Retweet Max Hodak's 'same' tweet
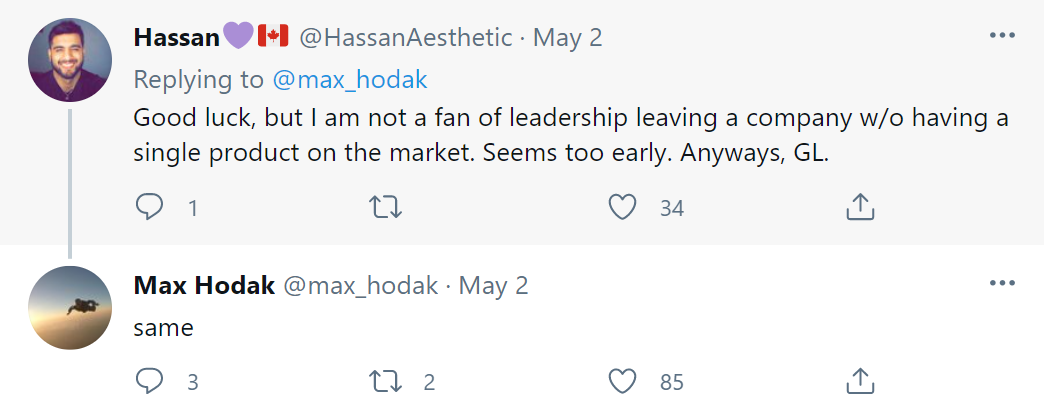Image resolution: width=1044 pixels, height=418 pixels. pyautogui.click(x=386, y=381)
